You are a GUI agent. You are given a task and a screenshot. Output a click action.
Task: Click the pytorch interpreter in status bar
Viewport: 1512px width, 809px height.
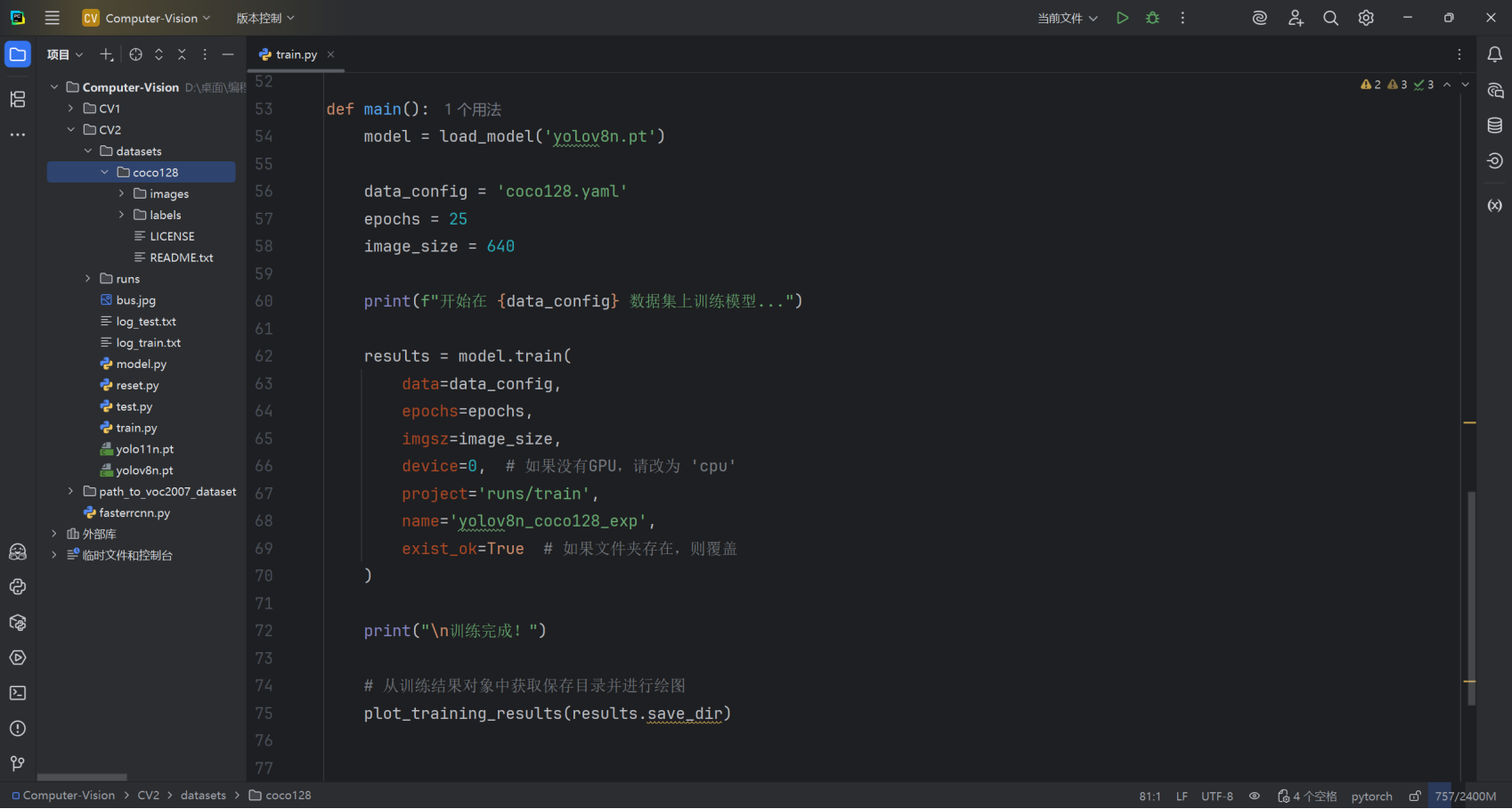coord(1371,796)
